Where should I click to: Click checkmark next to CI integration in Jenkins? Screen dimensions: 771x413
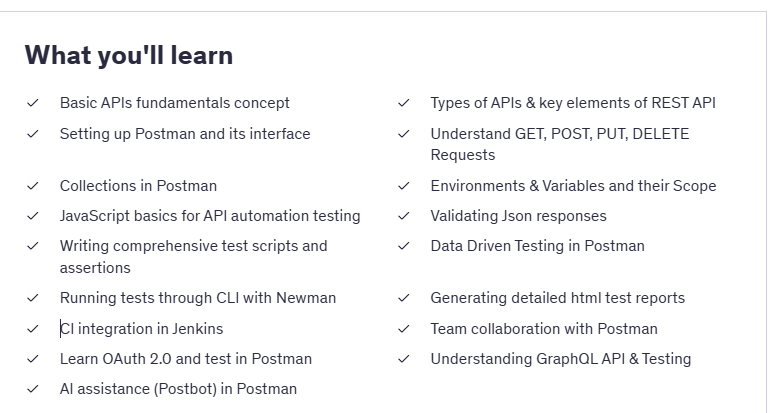33,329
